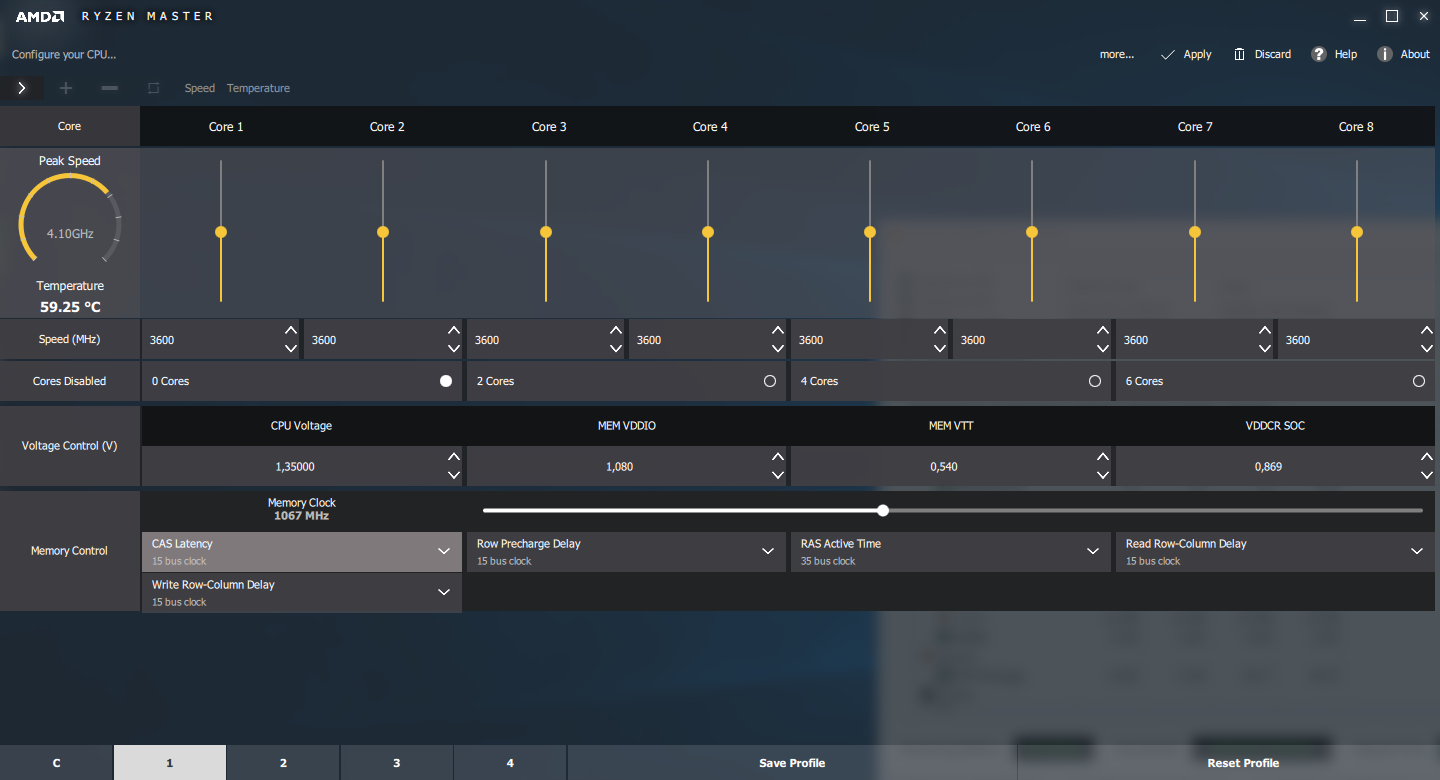This screenshot has height=780, width=1440.
Task: Switch to profile tab C
Action: click(x=56, y=763)
